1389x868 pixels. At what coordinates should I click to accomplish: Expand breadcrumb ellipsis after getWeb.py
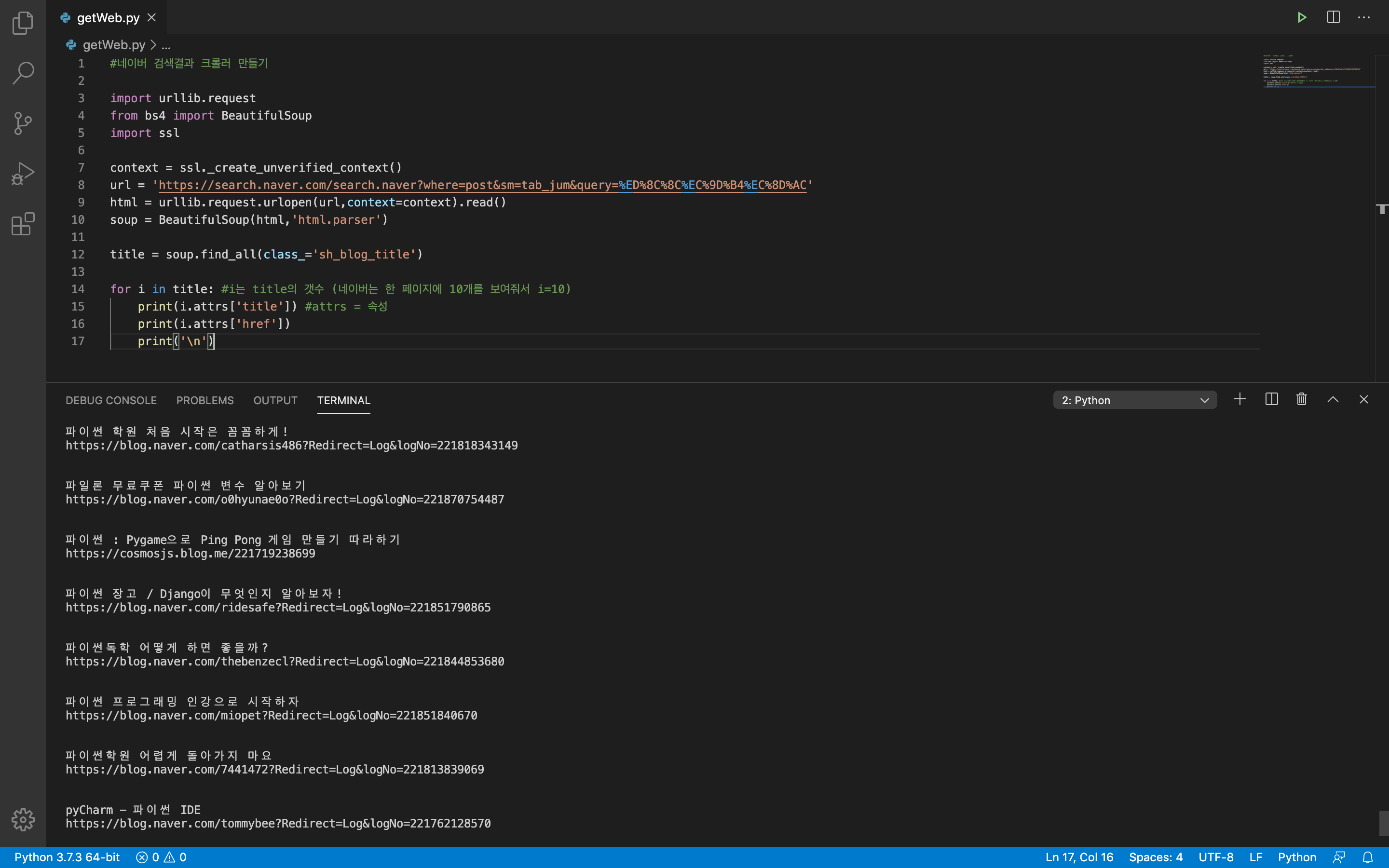tap(166, 45)
